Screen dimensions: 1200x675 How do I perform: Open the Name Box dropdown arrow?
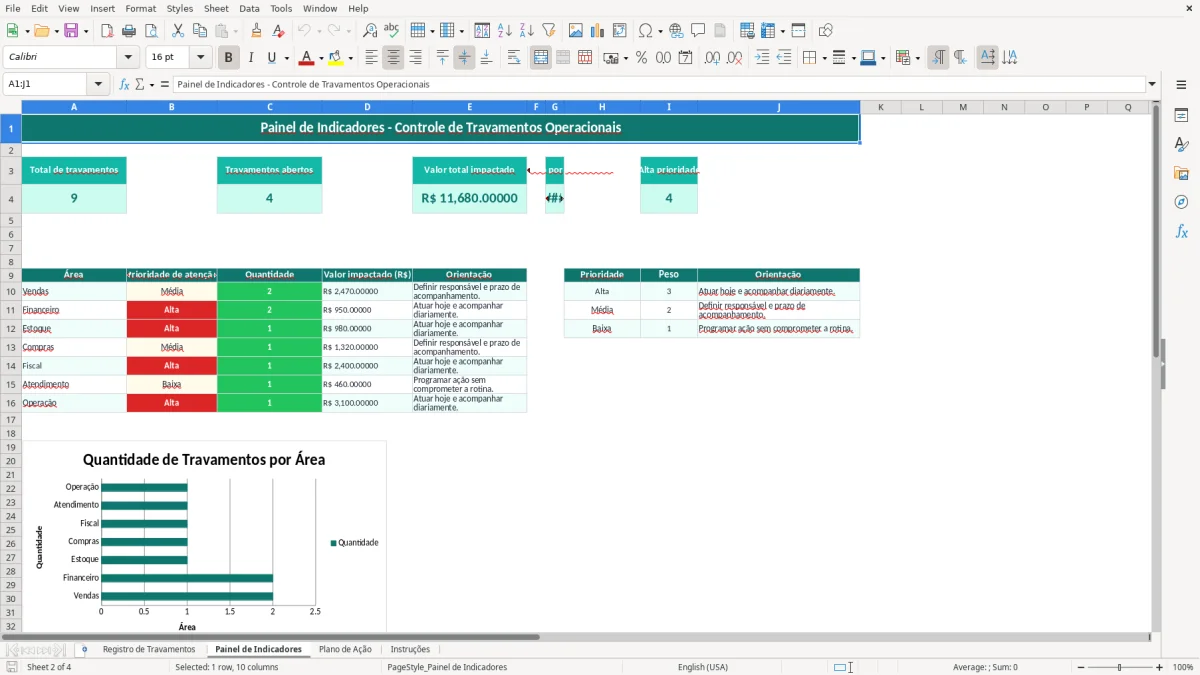[98, 84]
